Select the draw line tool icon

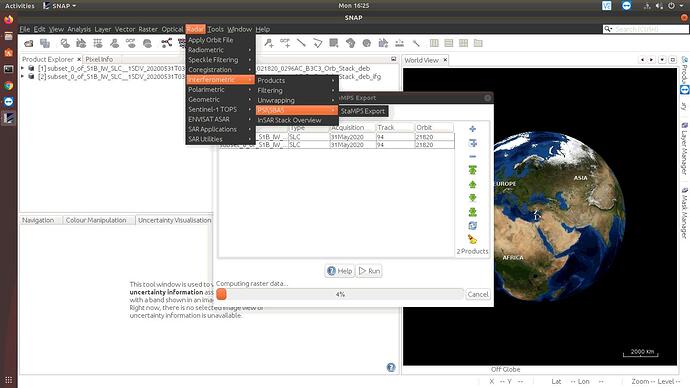point(301,43)
